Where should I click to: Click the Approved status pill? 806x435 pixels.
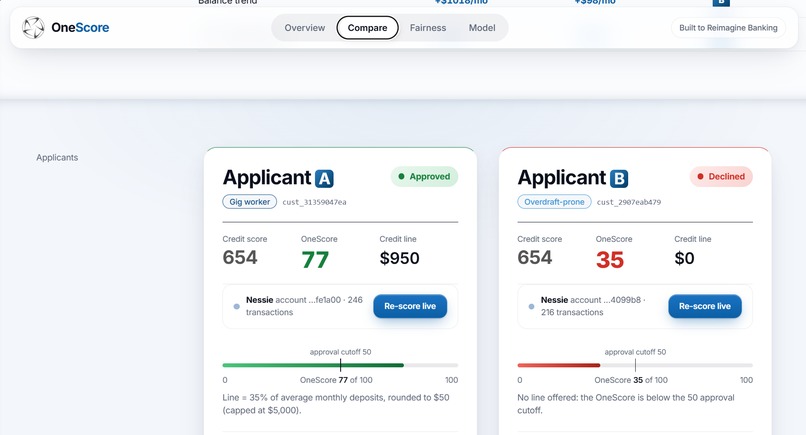[x=424, y=176]
